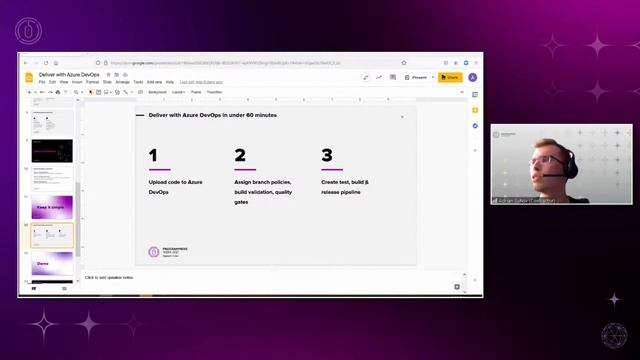Select the shape tool

(x=118, y=92)
